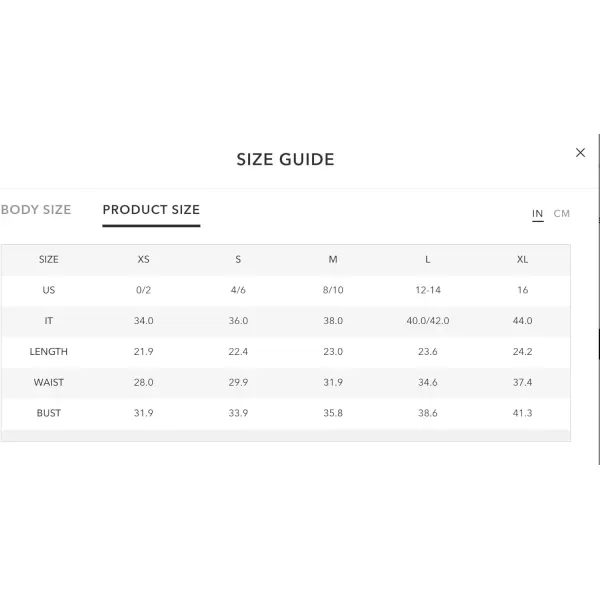Click the US size 0/2 cell

tap(143, 290)
